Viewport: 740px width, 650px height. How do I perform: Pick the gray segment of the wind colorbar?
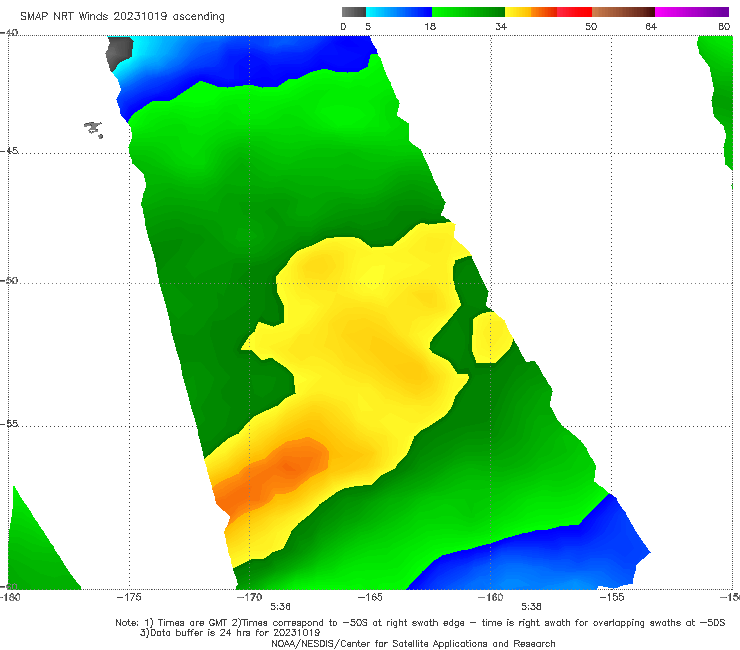click(x=353, y=12)
